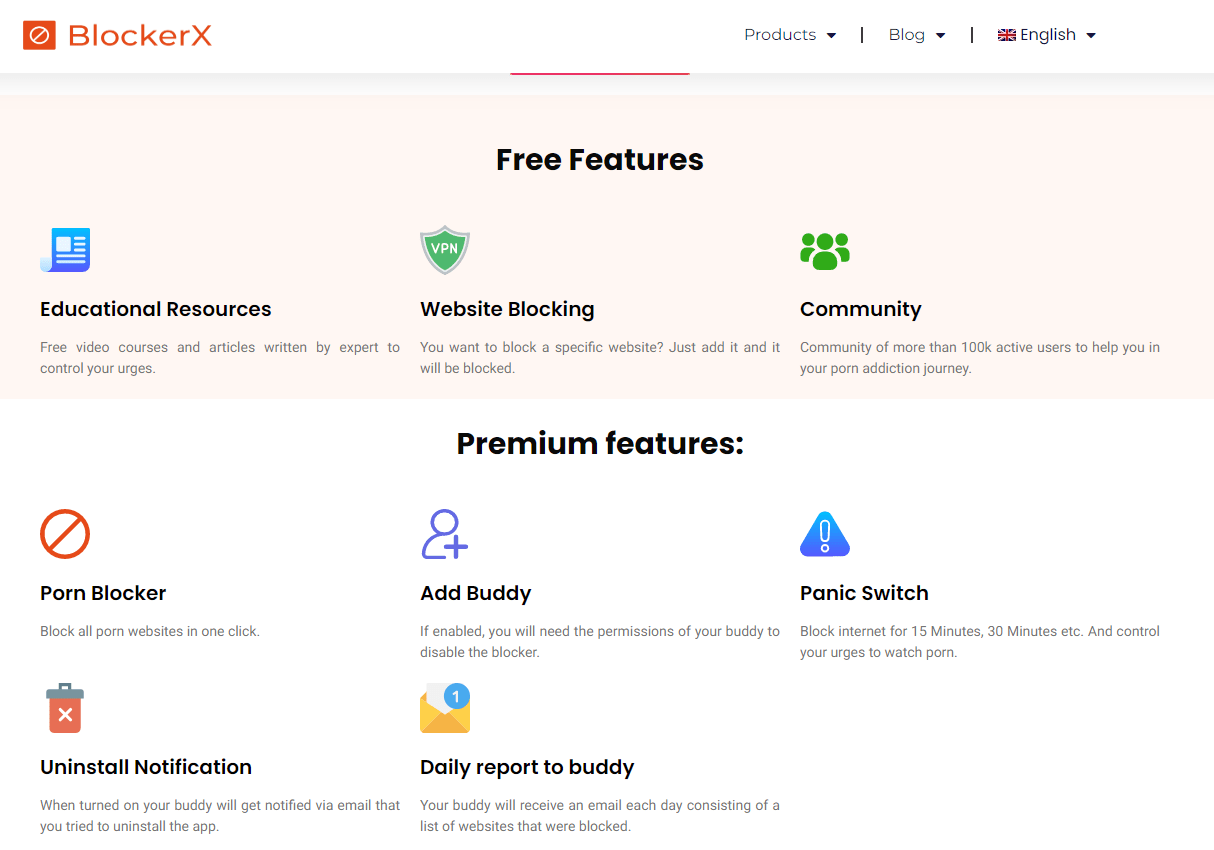Click the Free Features heading
This screenshot has height=850, width=1214.
(x=600, y=158)
